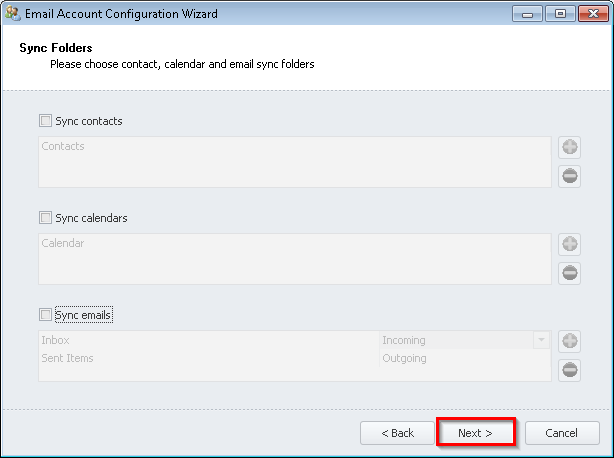614x458 pixels.
Task: Toggle the Sync calendars checkbox
Action: pyautogui.click(x=45, y=218)
